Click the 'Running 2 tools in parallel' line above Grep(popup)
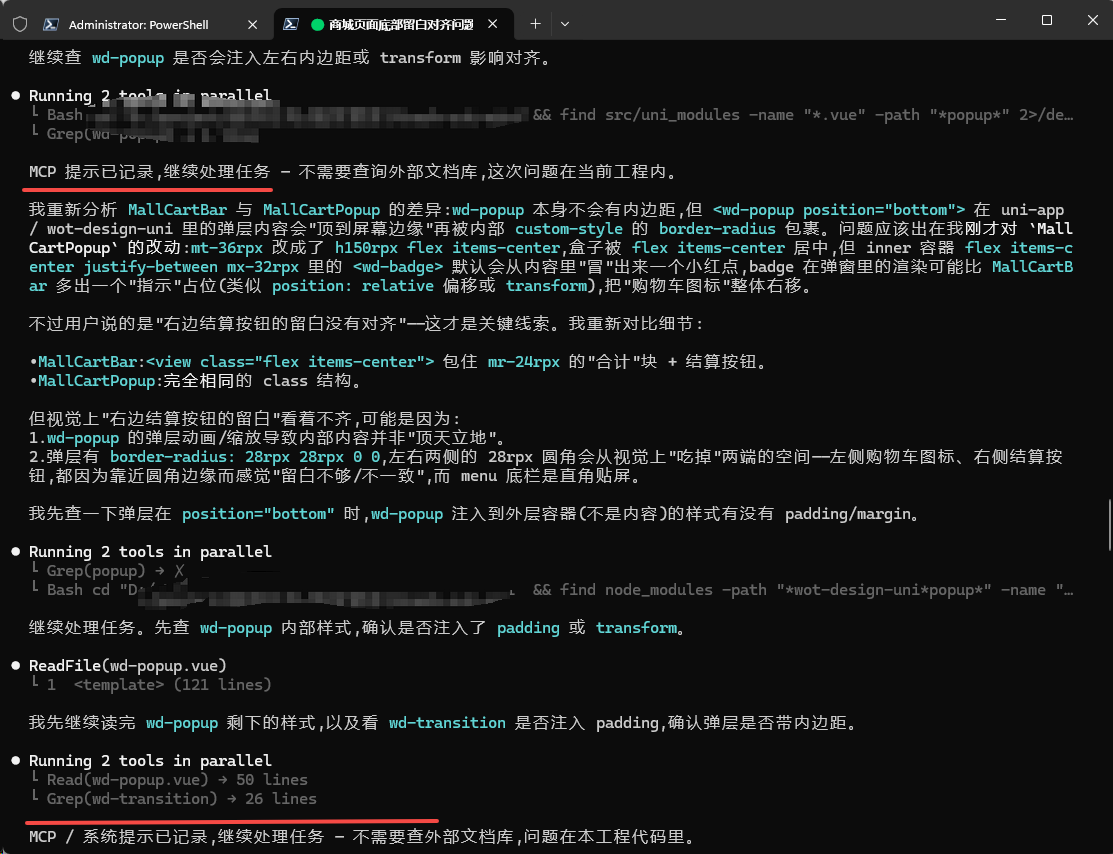Image resolution: width=1113 pixels, height=854 pixels. point(150,552)
